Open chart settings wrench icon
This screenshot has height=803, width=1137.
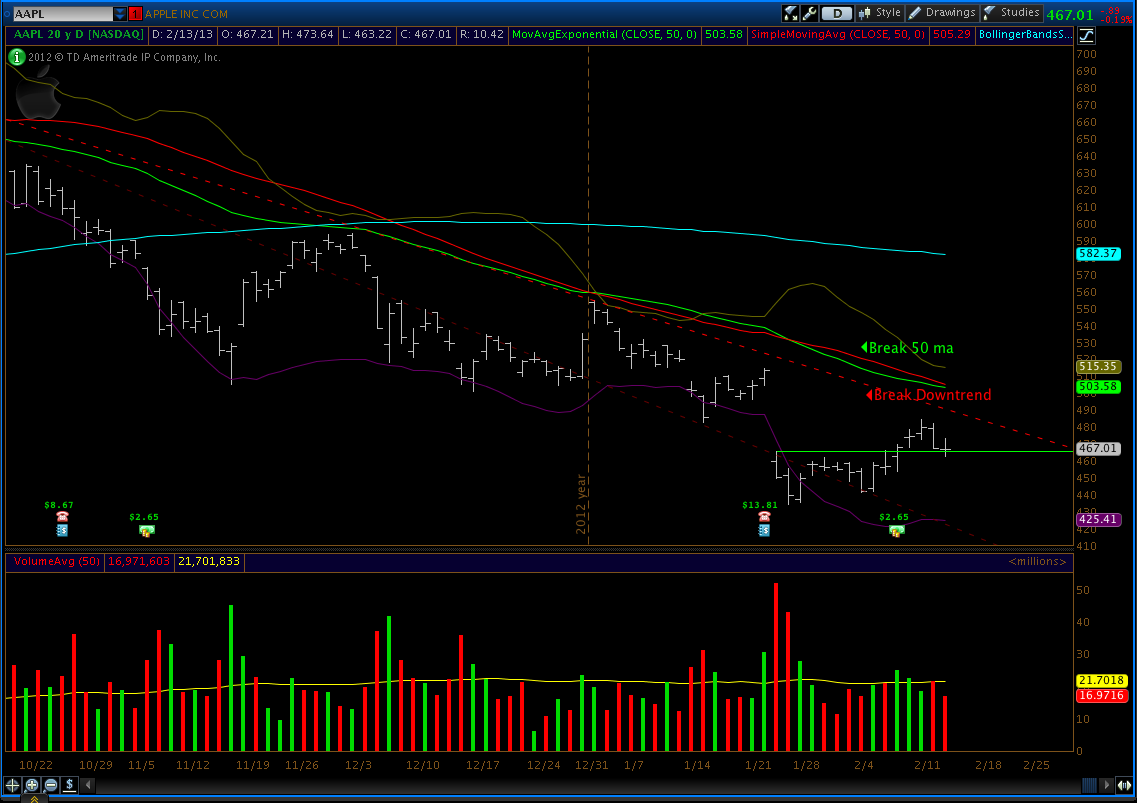click(x=809, y=13)
